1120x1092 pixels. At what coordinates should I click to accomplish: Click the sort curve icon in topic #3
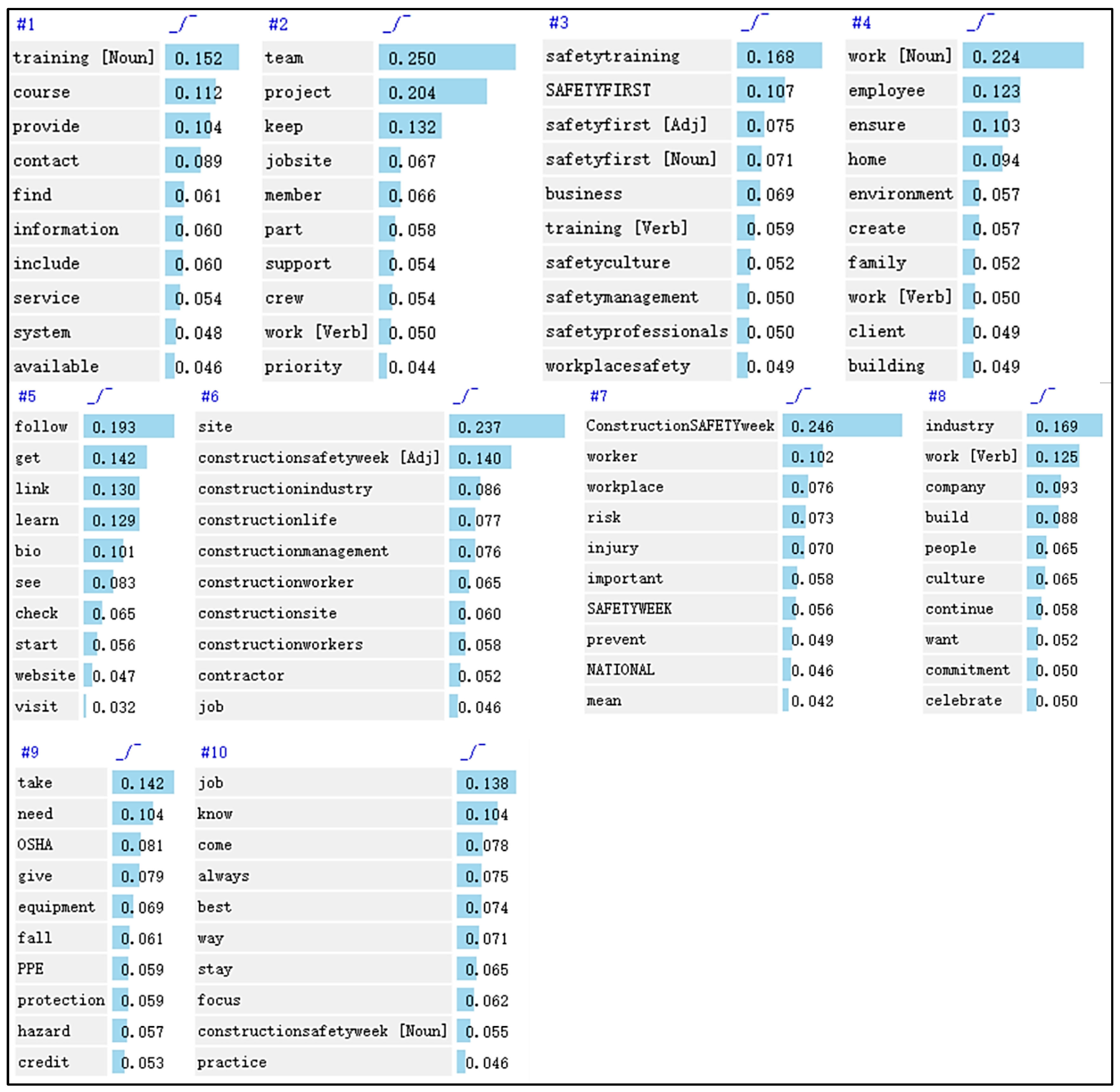[x=754, y=22]
